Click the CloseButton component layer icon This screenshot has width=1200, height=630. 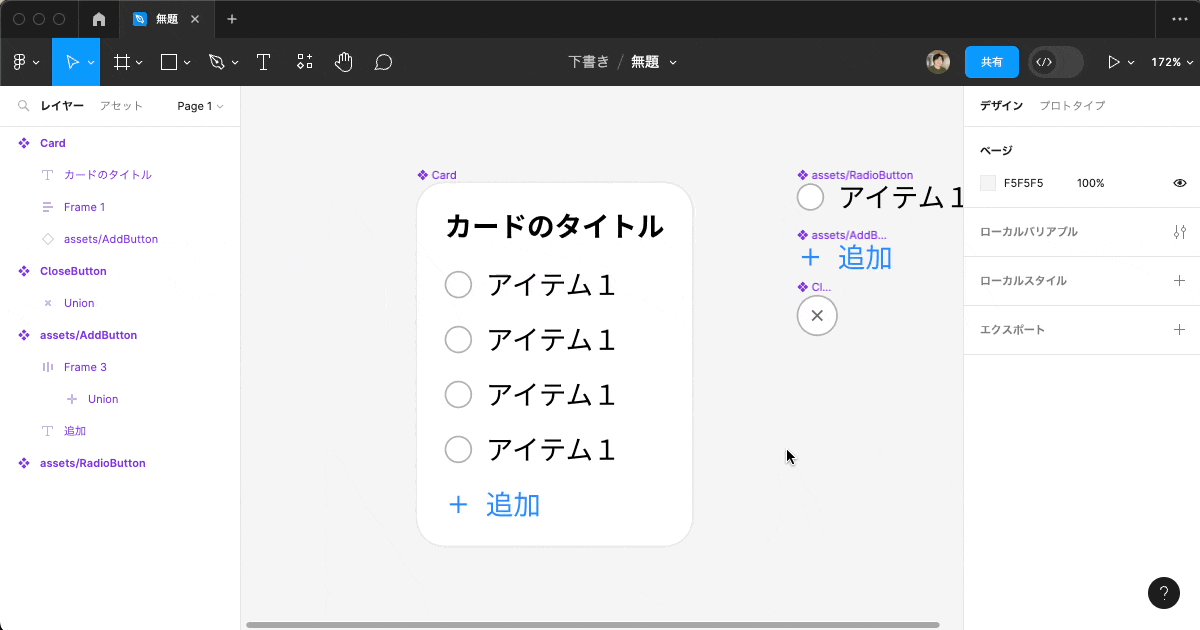tap(24, 271)
